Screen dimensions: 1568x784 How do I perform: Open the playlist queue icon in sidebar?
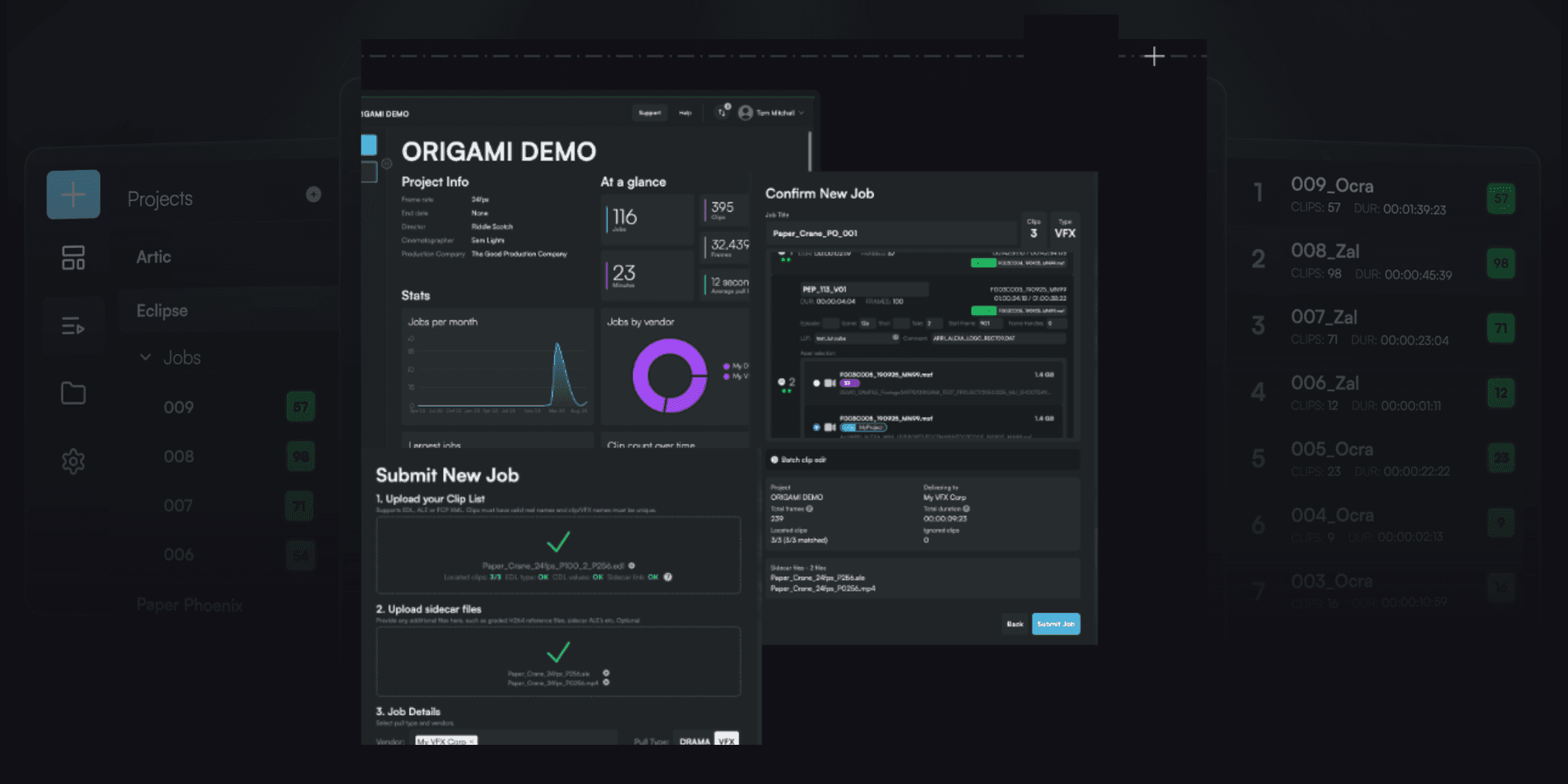(73, 325)
